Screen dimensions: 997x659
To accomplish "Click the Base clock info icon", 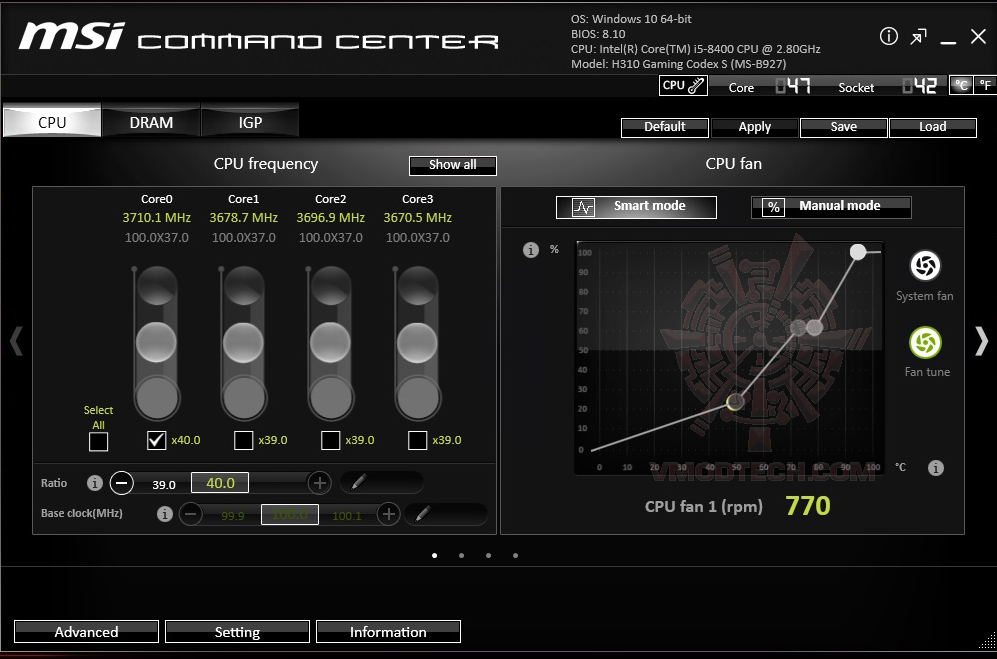I will click(x=165, y=514).
